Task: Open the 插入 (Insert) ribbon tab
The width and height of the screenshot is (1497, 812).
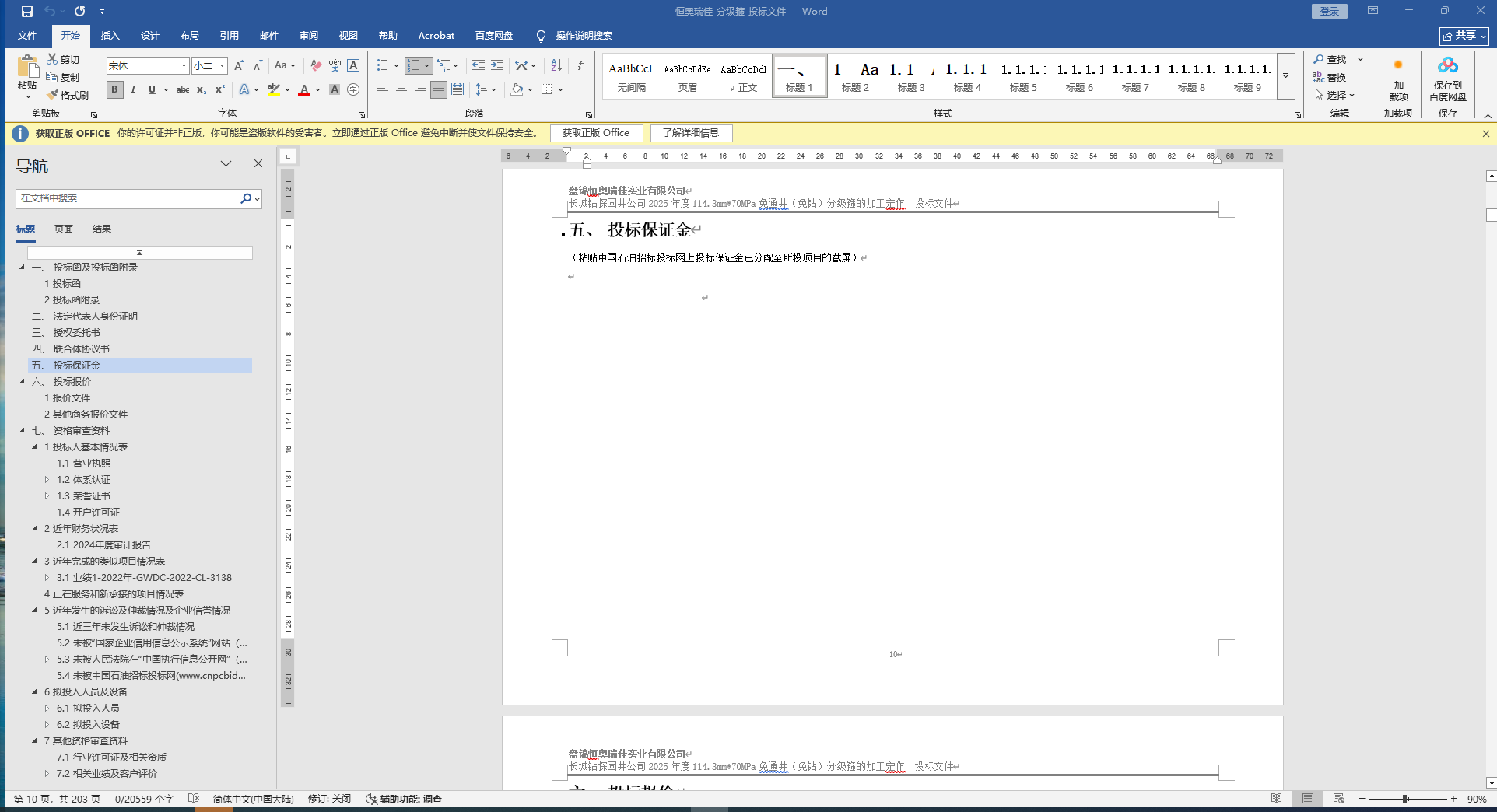Action: pos(110,36)
